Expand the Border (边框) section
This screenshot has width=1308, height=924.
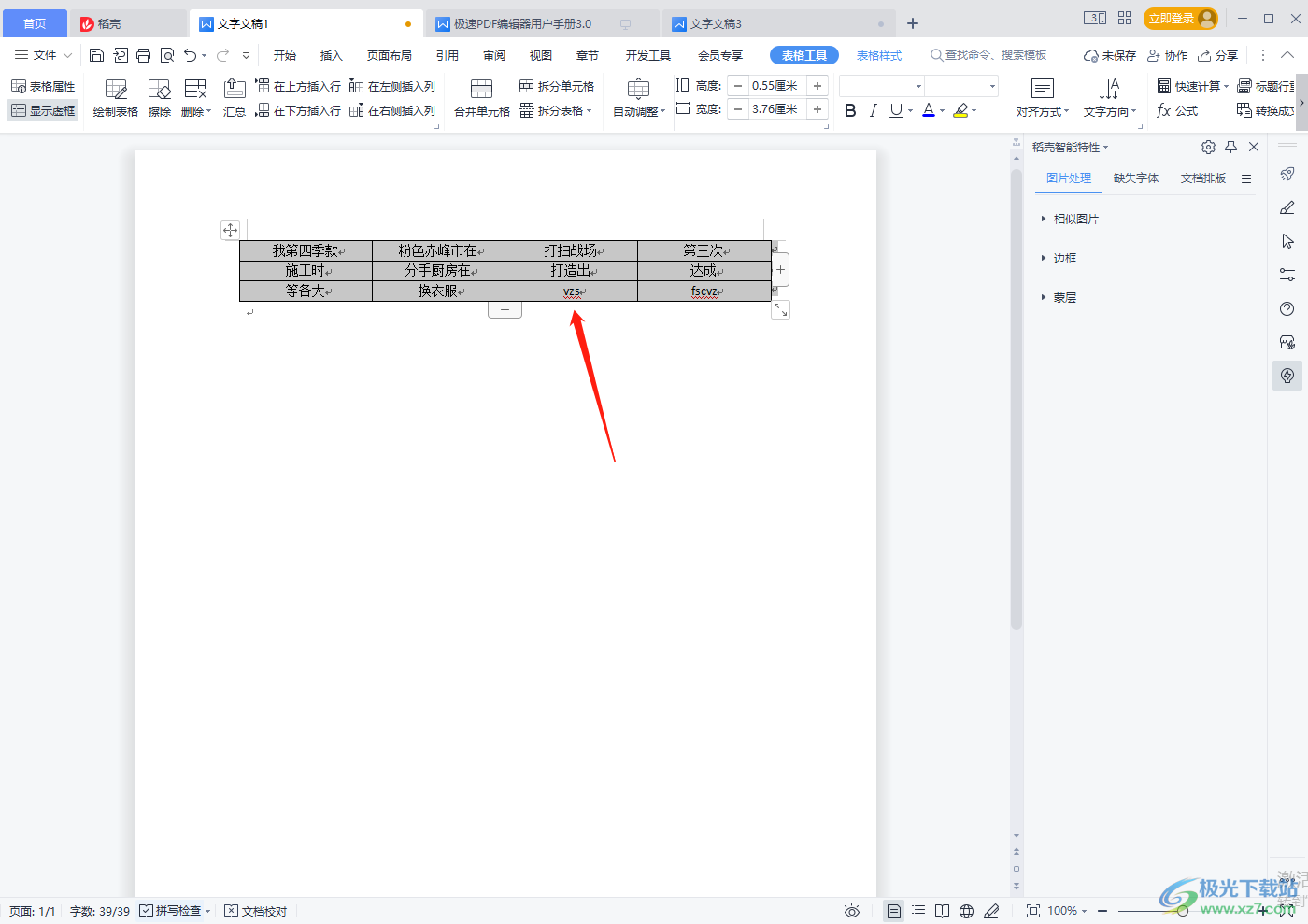tap(1059, 258)
